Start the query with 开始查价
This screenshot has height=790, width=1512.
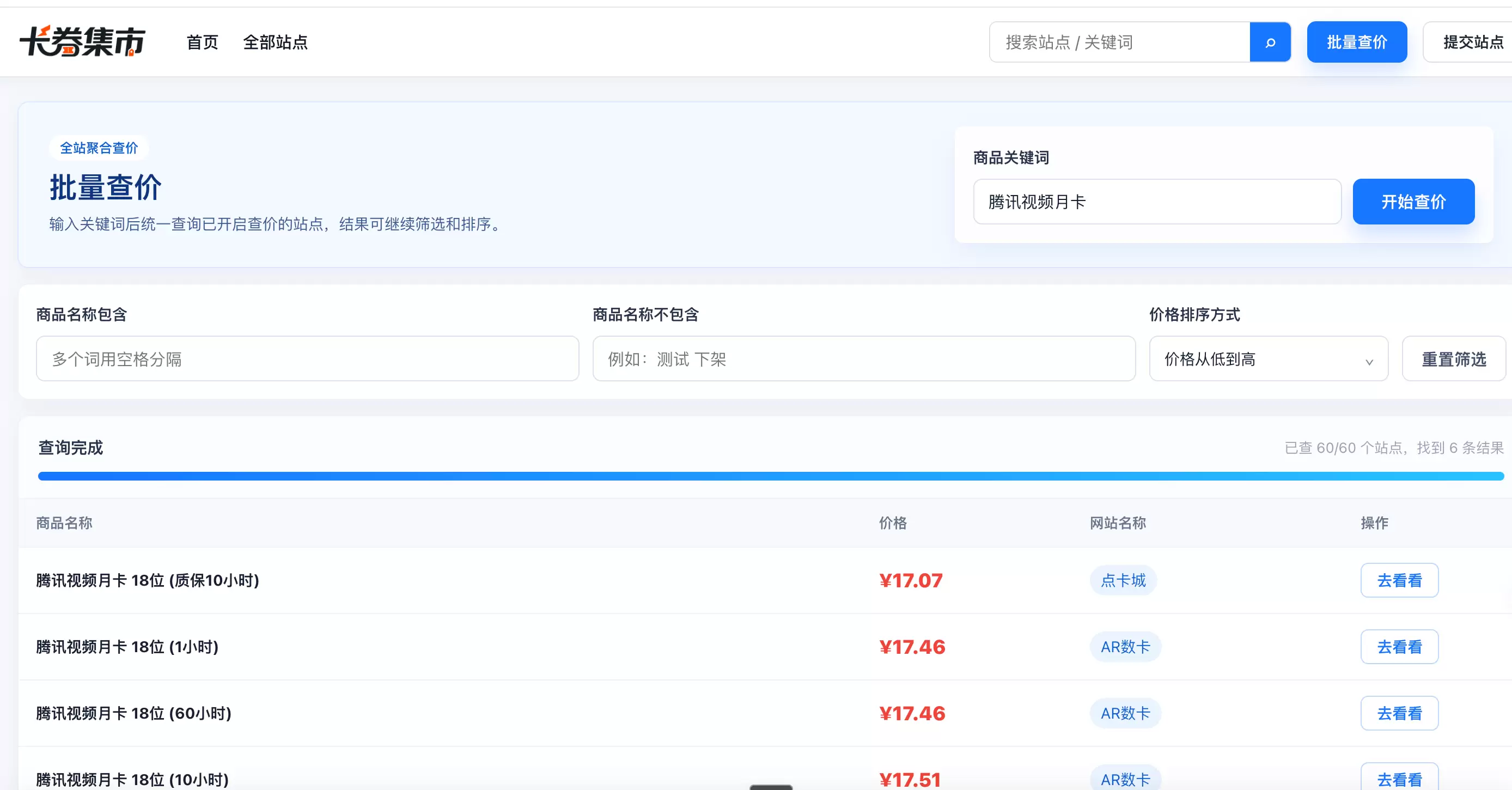(x=1413, y=202)
